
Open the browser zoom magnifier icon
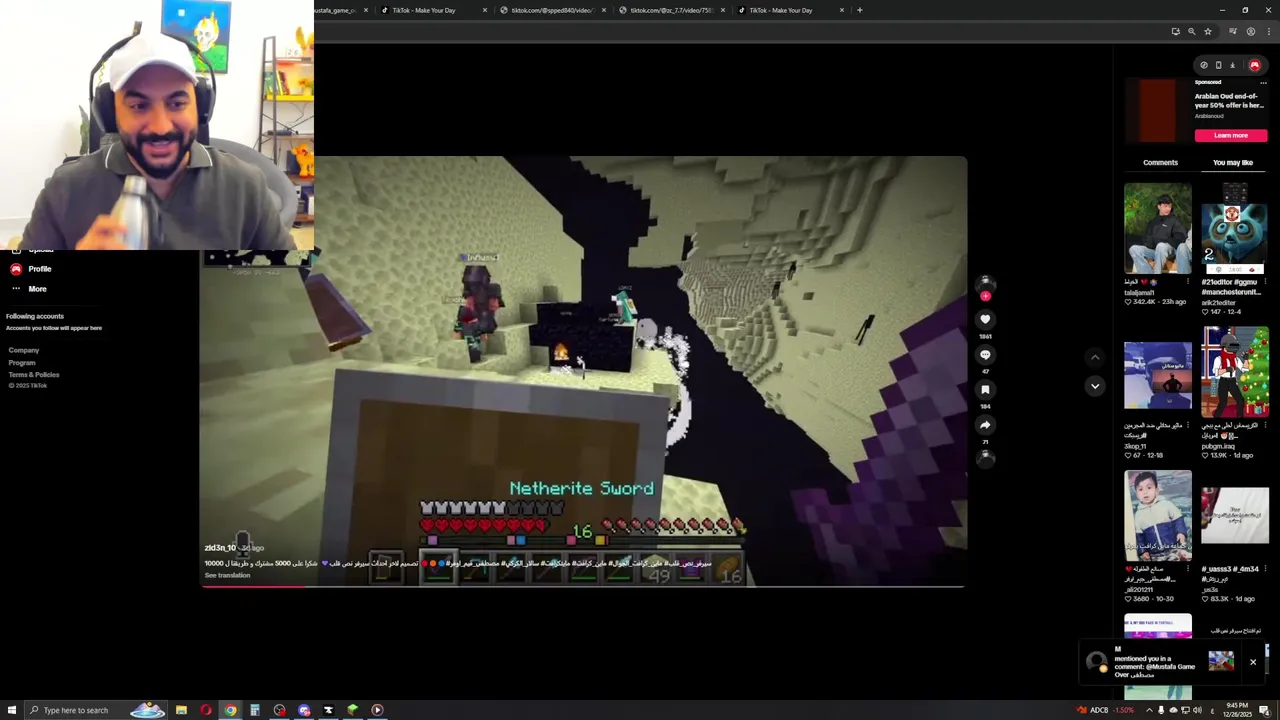click(1191, 31)
